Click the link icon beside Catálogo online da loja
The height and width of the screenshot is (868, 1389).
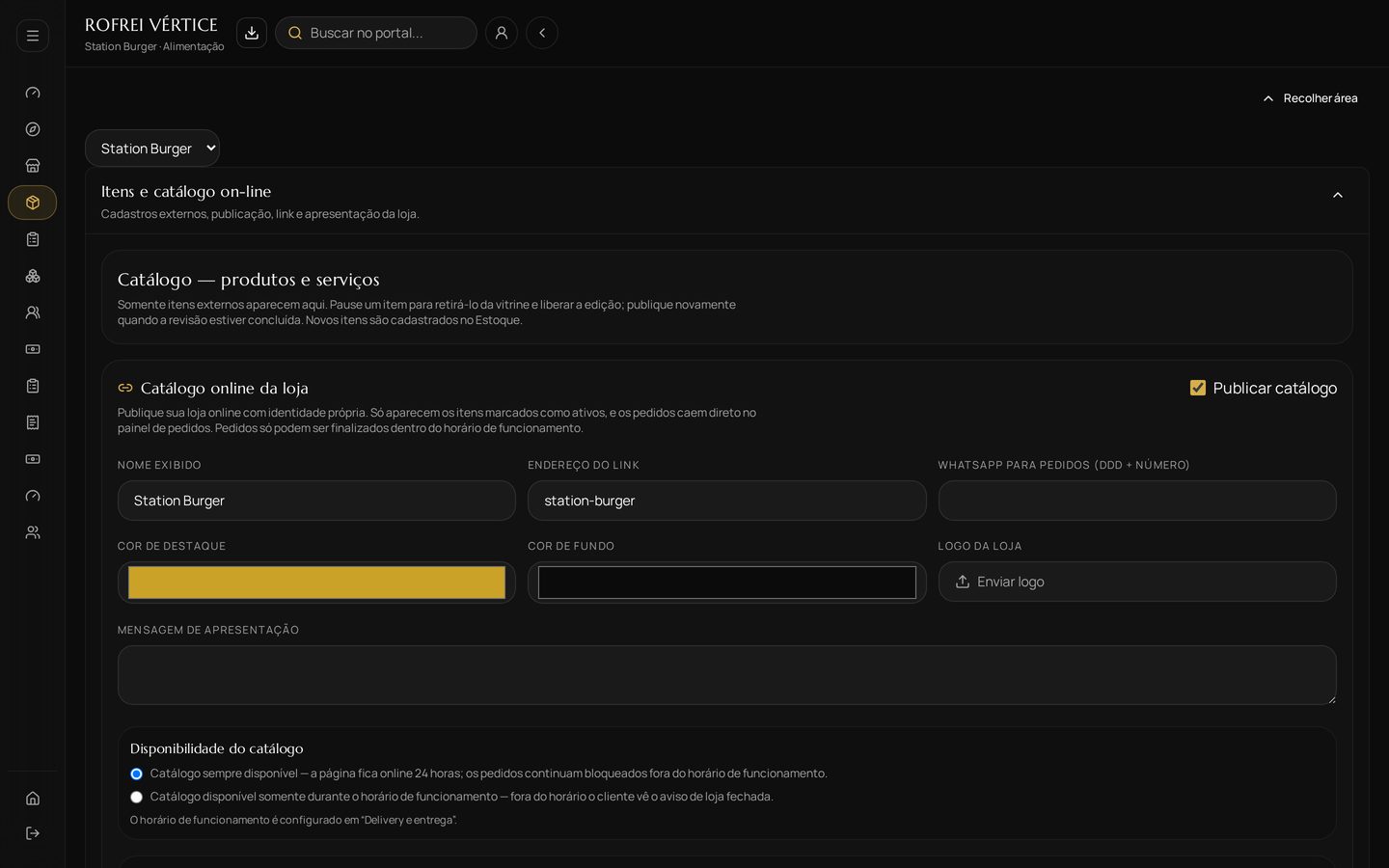tap(125, 388)
